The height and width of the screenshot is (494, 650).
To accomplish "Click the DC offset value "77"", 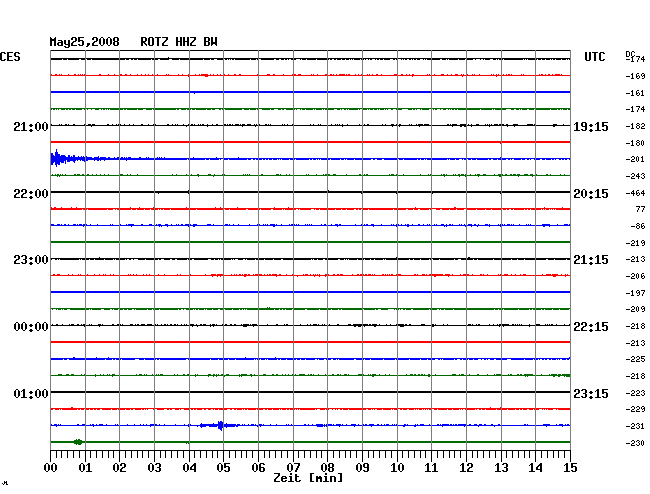I will (x=640, y=209).
